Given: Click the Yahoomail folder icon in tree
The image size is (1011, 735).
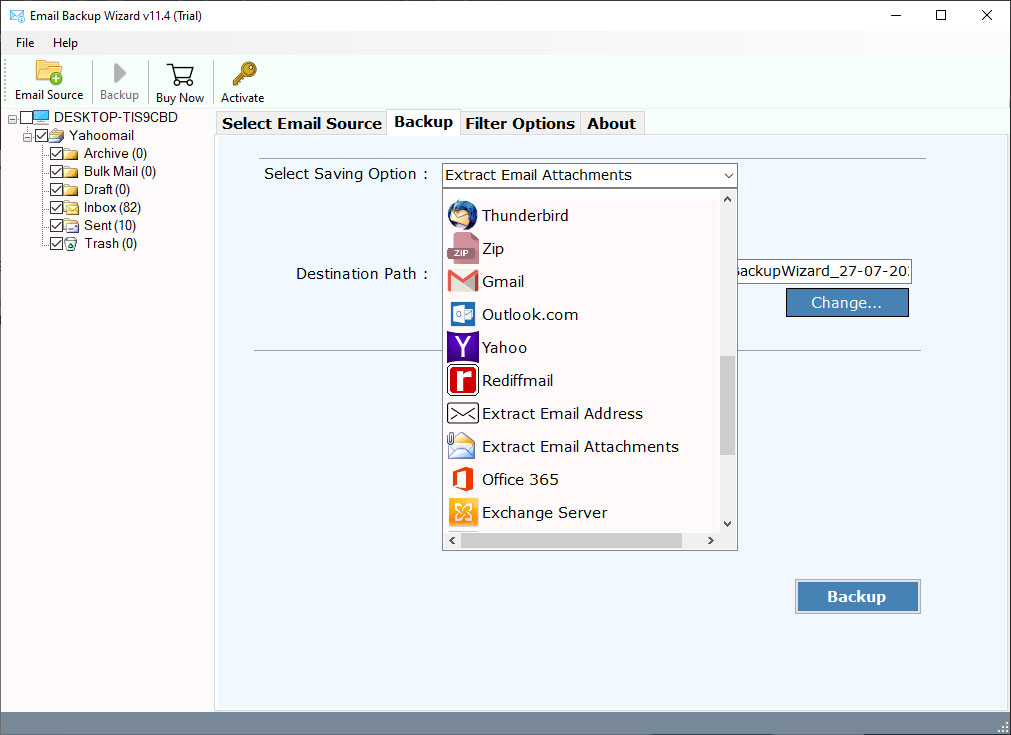Looking at the screenshot, I should [x=57, y=135].
